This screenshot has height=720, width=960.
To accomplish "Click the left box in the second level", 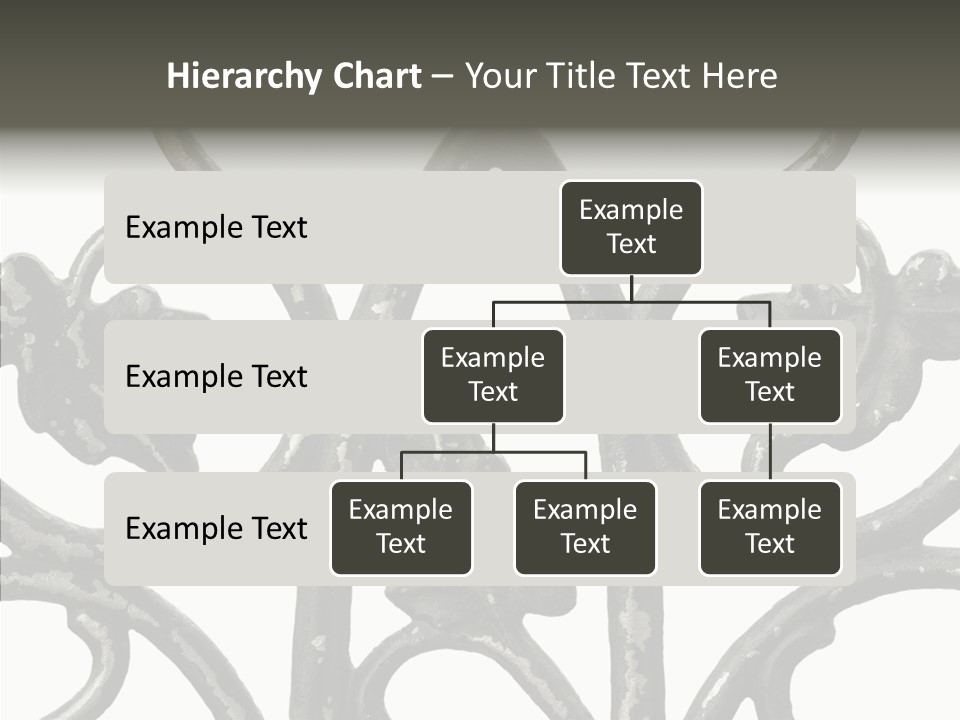I will point(493,375).
